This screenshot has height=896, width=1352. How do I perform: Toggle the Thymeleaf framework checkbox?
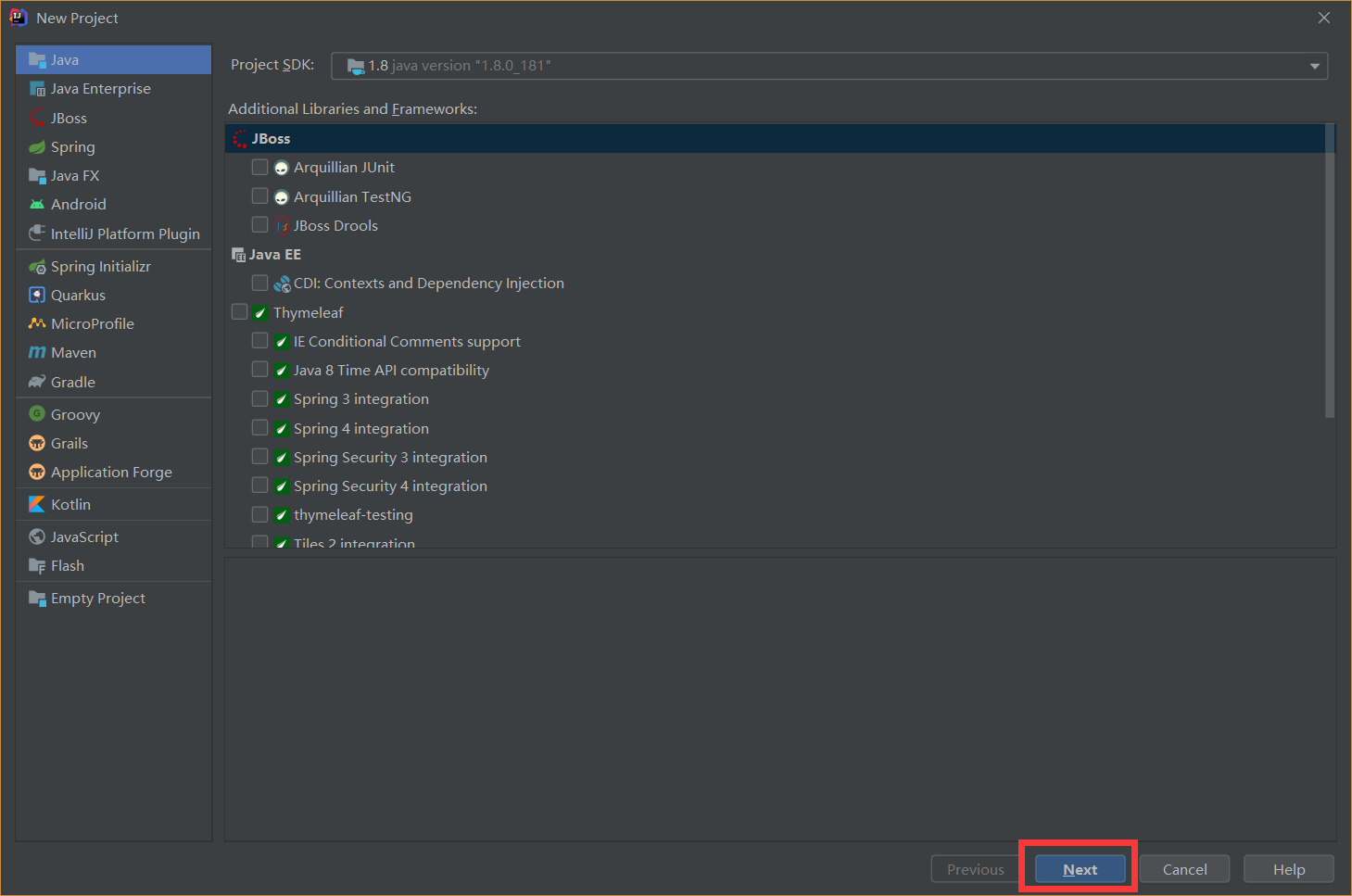click(x=239, y=312)
